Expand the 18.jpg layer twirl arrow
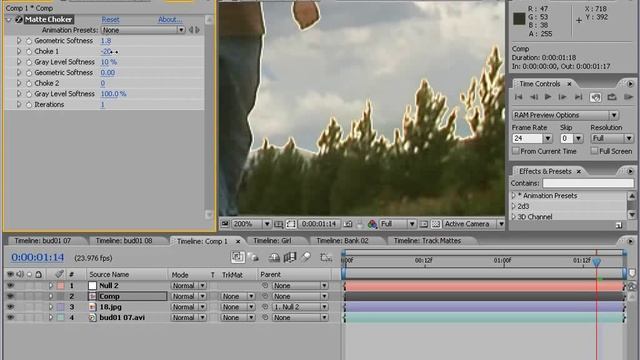Viewport: 640px width, 360px height. pyautogui.click(x=51, y=307)
